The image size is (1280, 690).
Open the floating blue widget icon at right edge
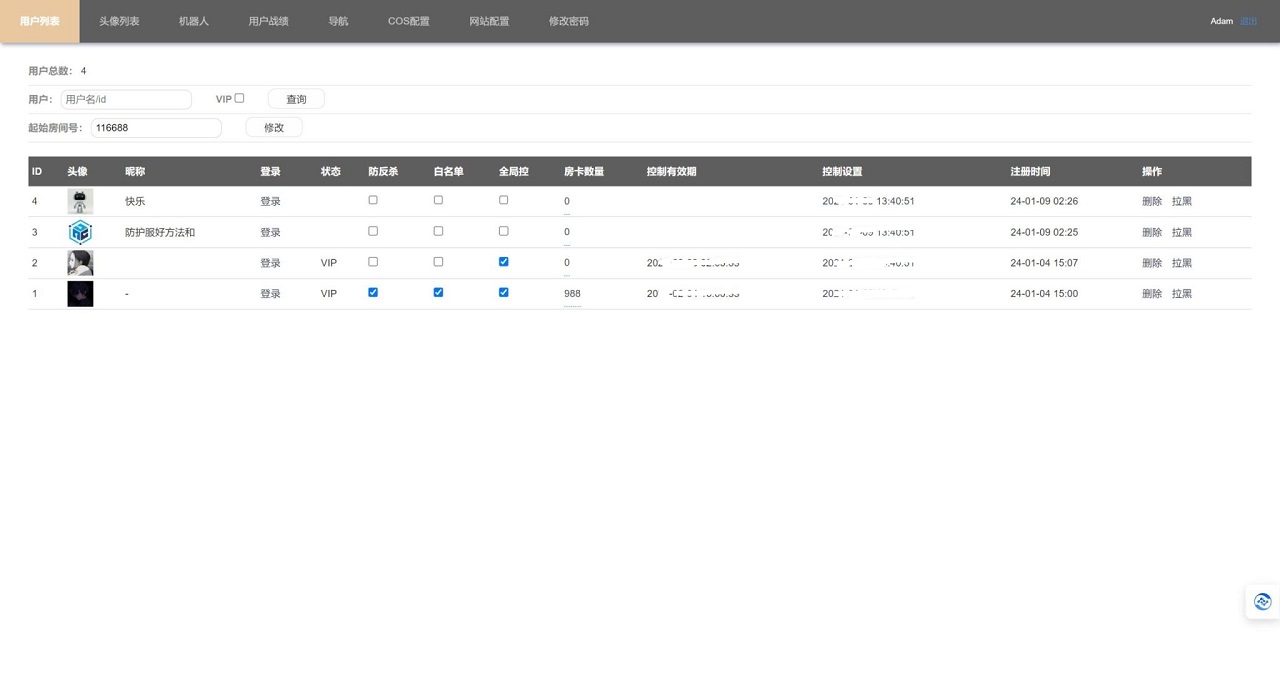pos(1262,601)
